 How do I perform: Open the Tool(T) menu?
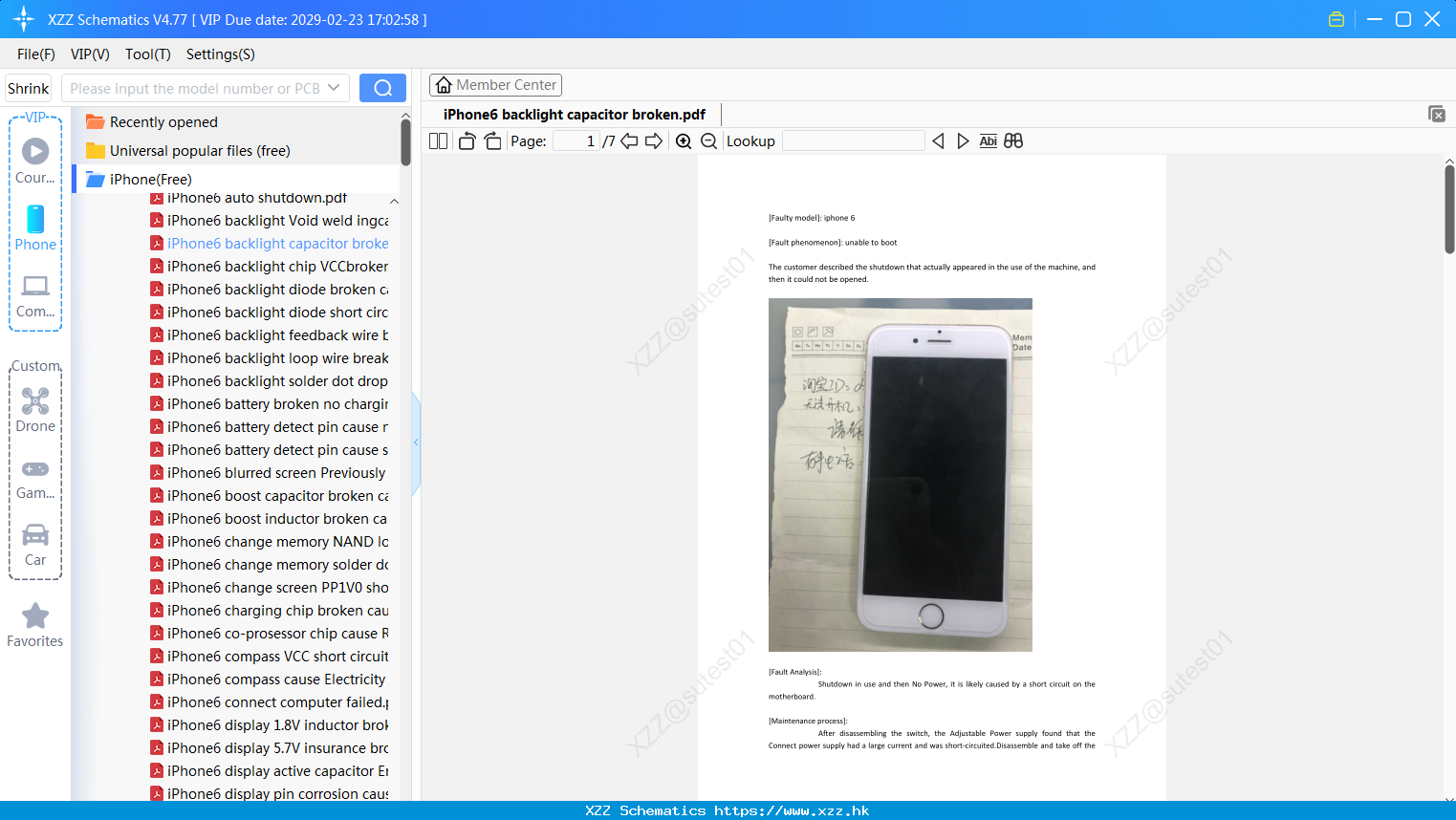(x=148, y=54)
